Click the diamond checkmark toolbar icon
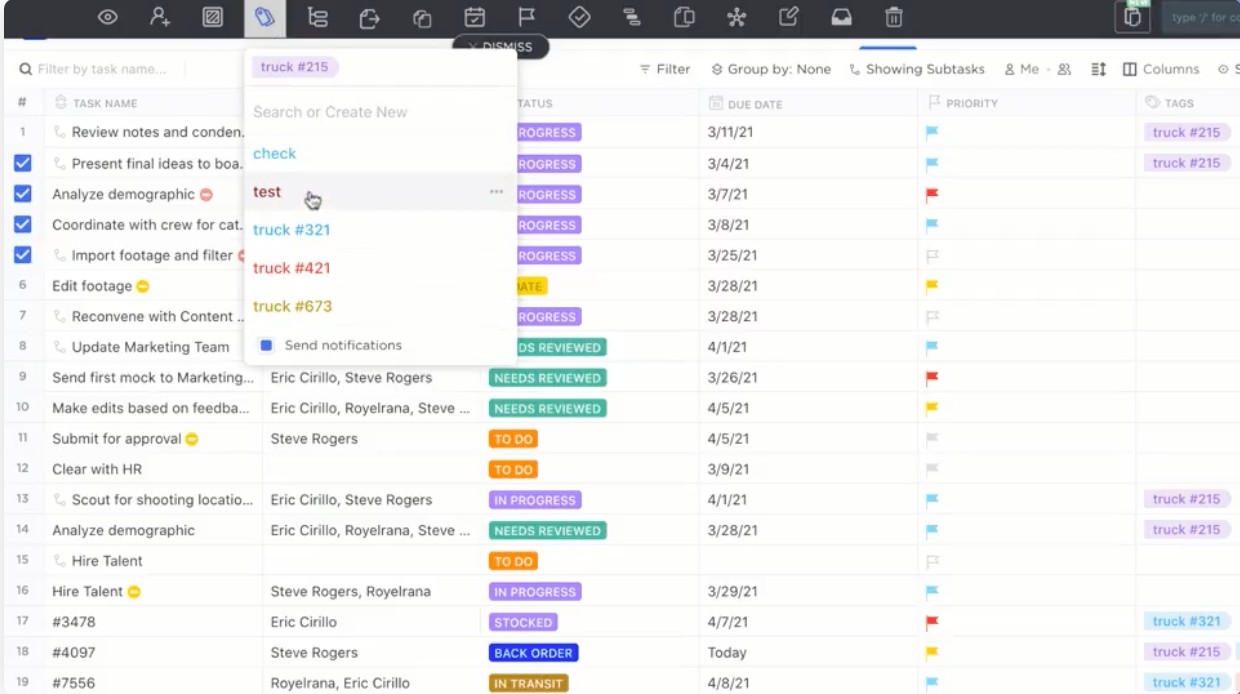 (x=579, y=17)
